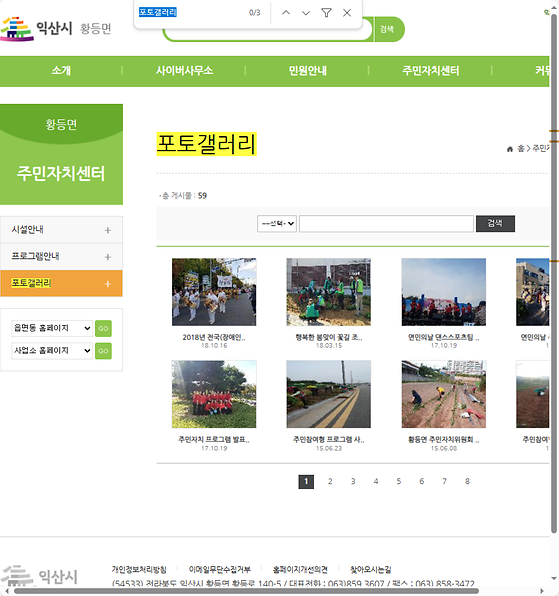Viewport: 559px width, 596px height.
Task: Close the find bar
Action: (347, 13)
